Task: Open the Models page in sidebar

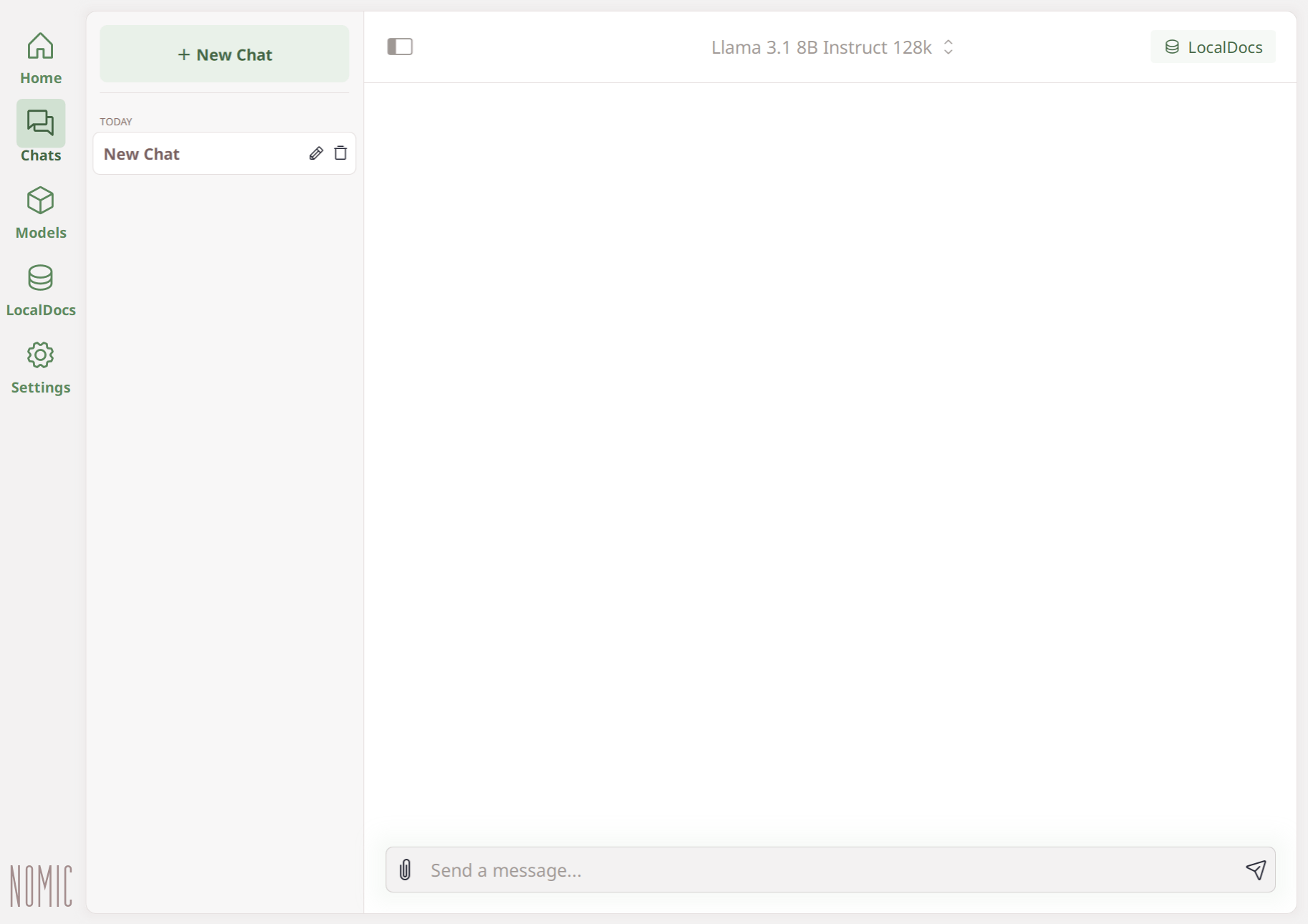Action: click(x=41, y=213)
